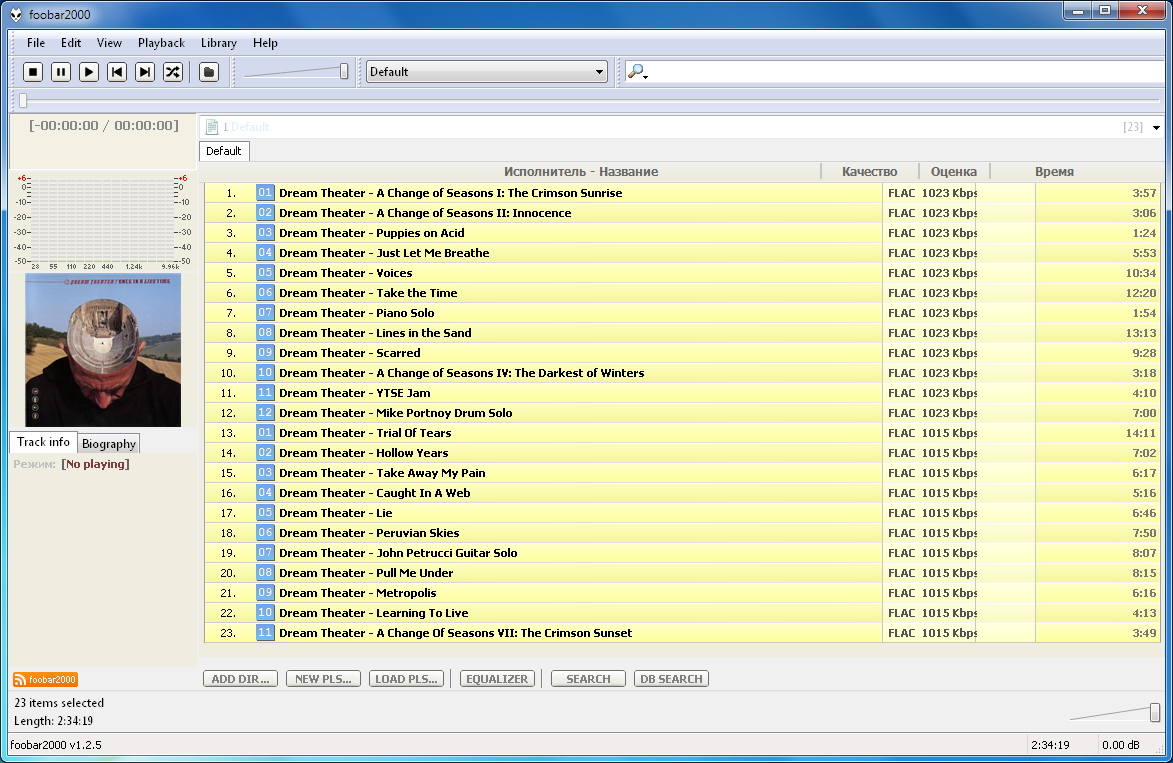Click the open folder icon in toolbar
Image resolution: width=1173 pixels, height=763 pixels.
(208, 72)
